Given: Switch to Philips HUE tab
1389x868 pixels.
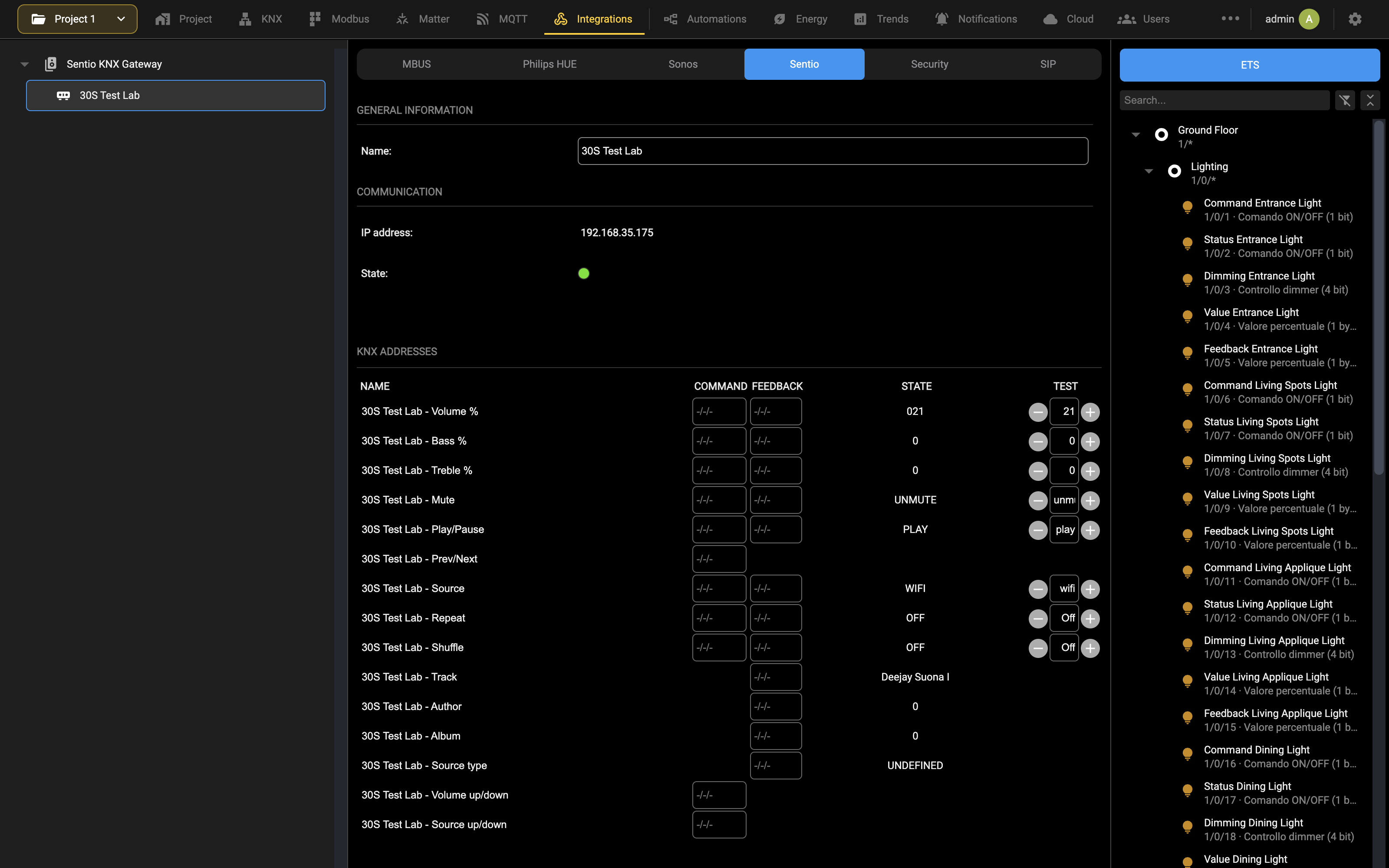Looking at the screenshot, I should click(549, 64).
